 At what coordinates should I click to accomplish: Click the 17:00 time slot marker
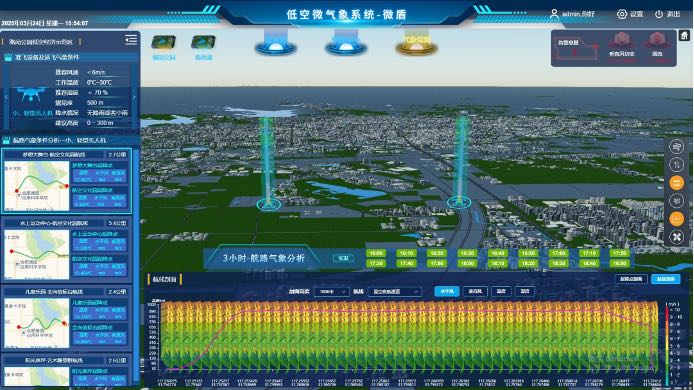click(558, 253)
